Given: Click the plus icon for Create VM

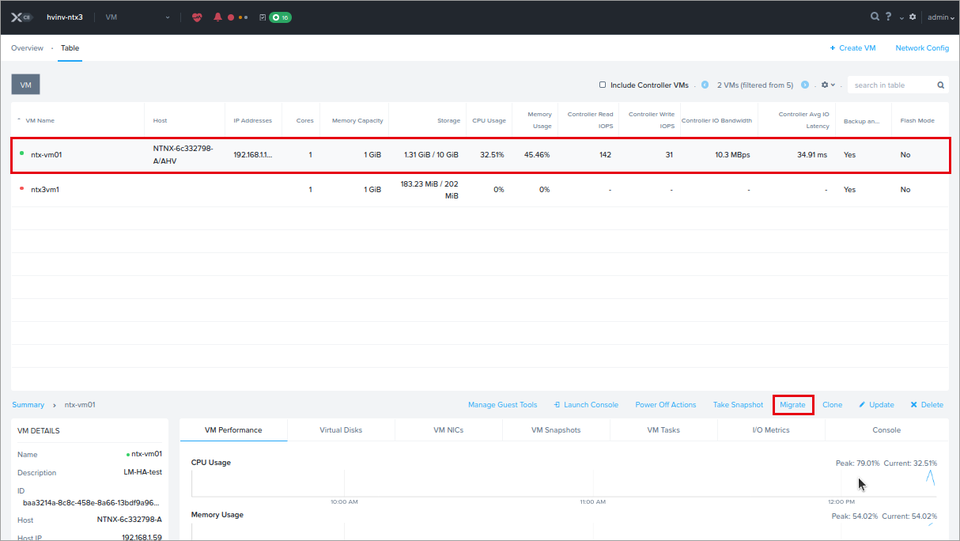Looking at the screenshot, I should [832, 48].
